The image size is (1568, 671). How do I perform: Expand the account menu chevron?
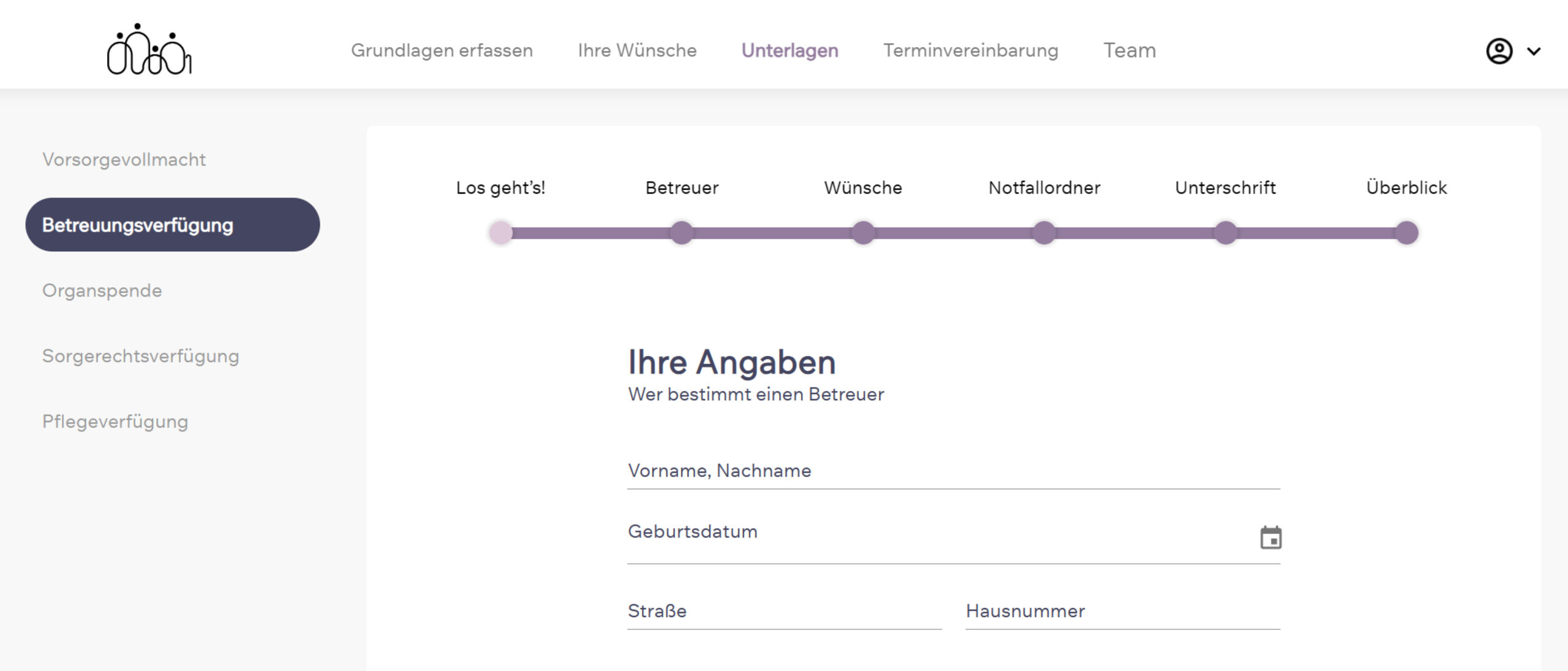(1534, 51)
